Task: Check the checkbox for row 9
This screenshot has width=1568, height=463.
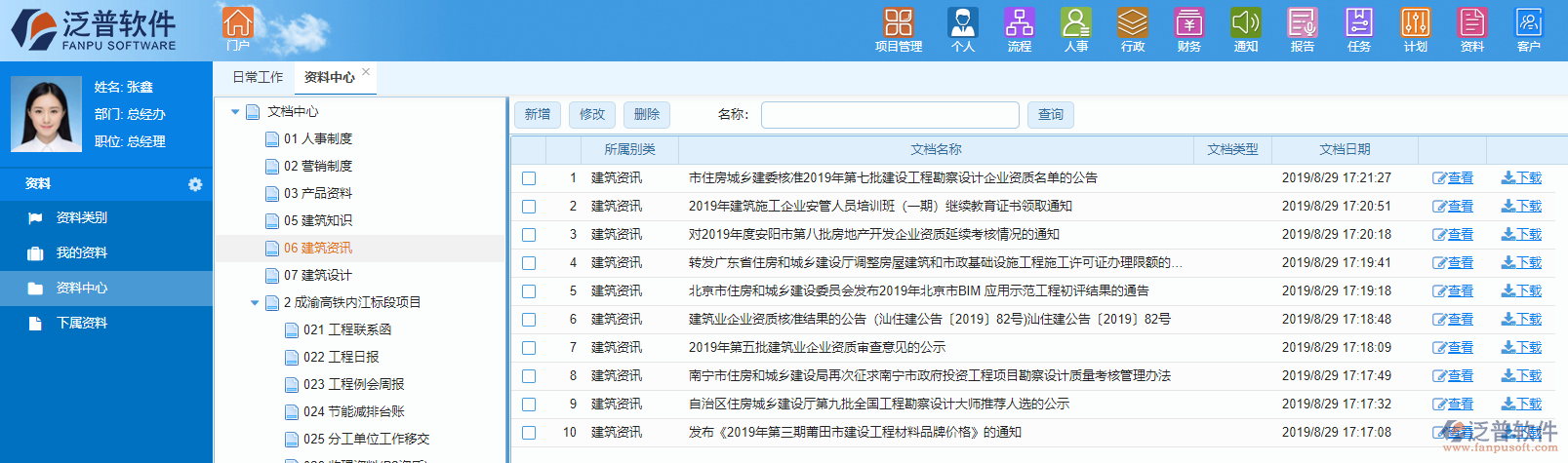Action: point(529,405)
